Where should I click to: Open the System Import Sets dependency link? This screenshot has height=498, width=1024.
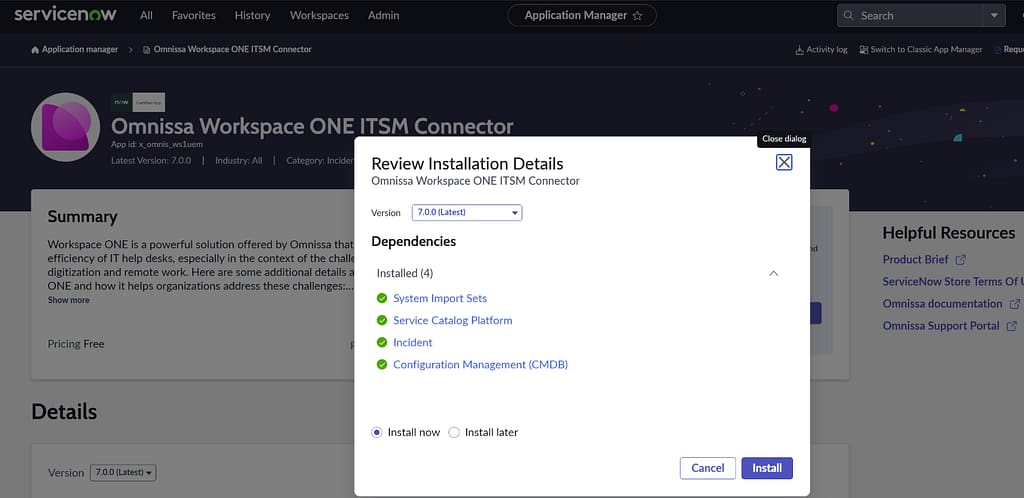[440, 298]
